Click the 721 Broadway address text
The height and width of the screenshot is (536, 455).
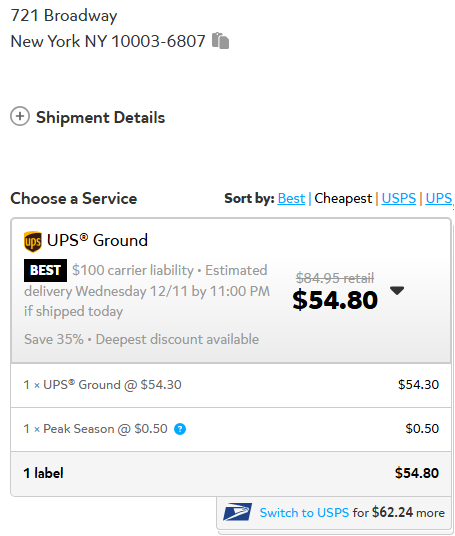[64, 16]
